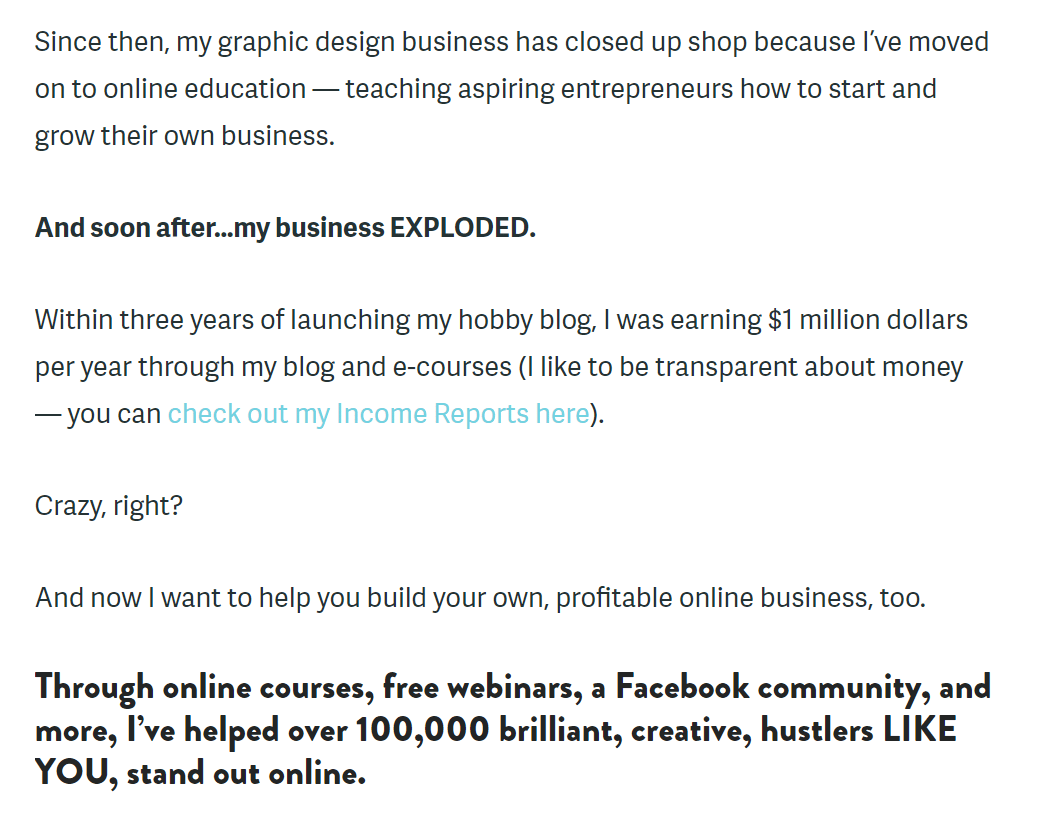Click the word 'YOU,' in the heading
The image size is (1045, 820).
click(77, 773)
